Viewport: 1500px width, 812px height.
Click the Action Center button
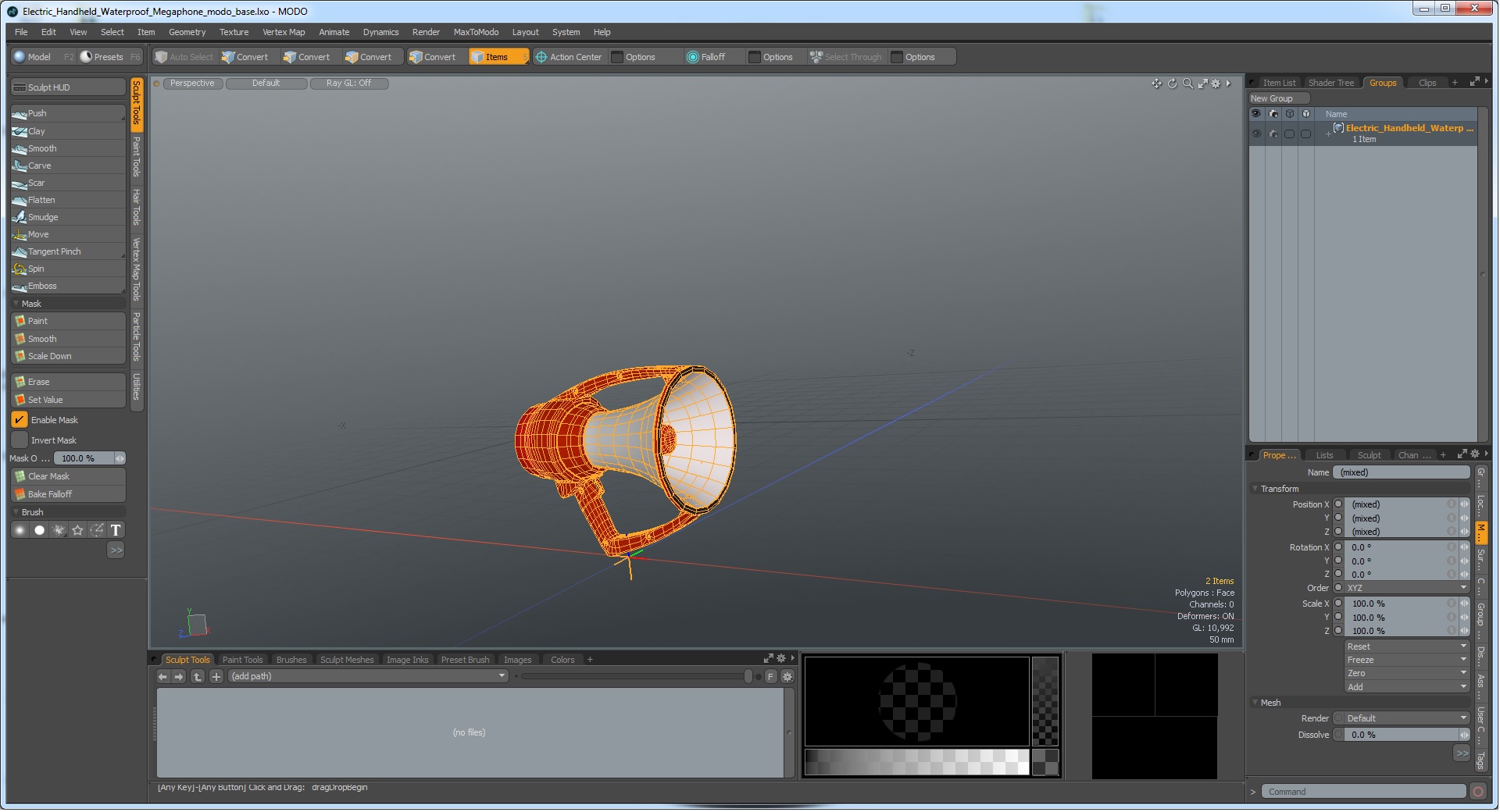pyautogui.click(x=569, y=57)
